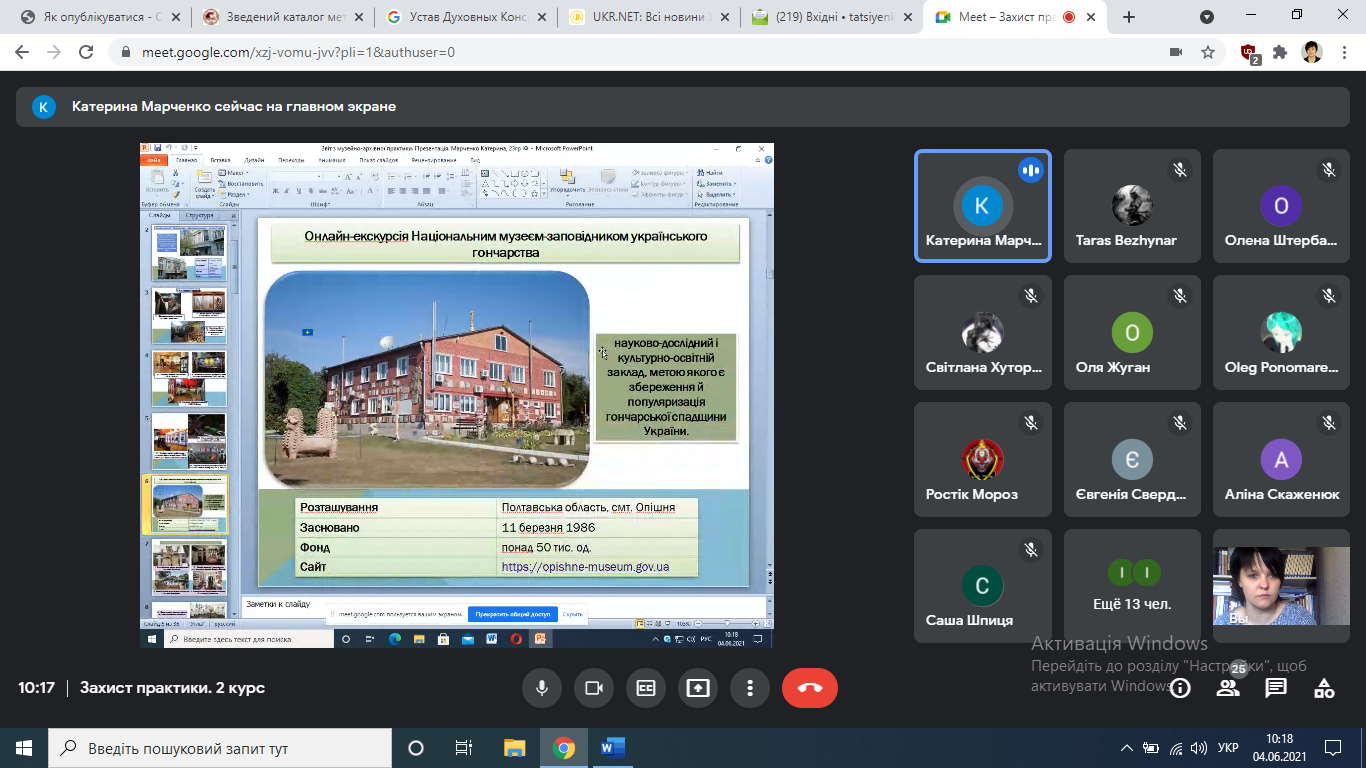Open the "Выделить" dropdown in PowerPoint
Viewport: 1366px width, 768px height.
click(717, 194)
